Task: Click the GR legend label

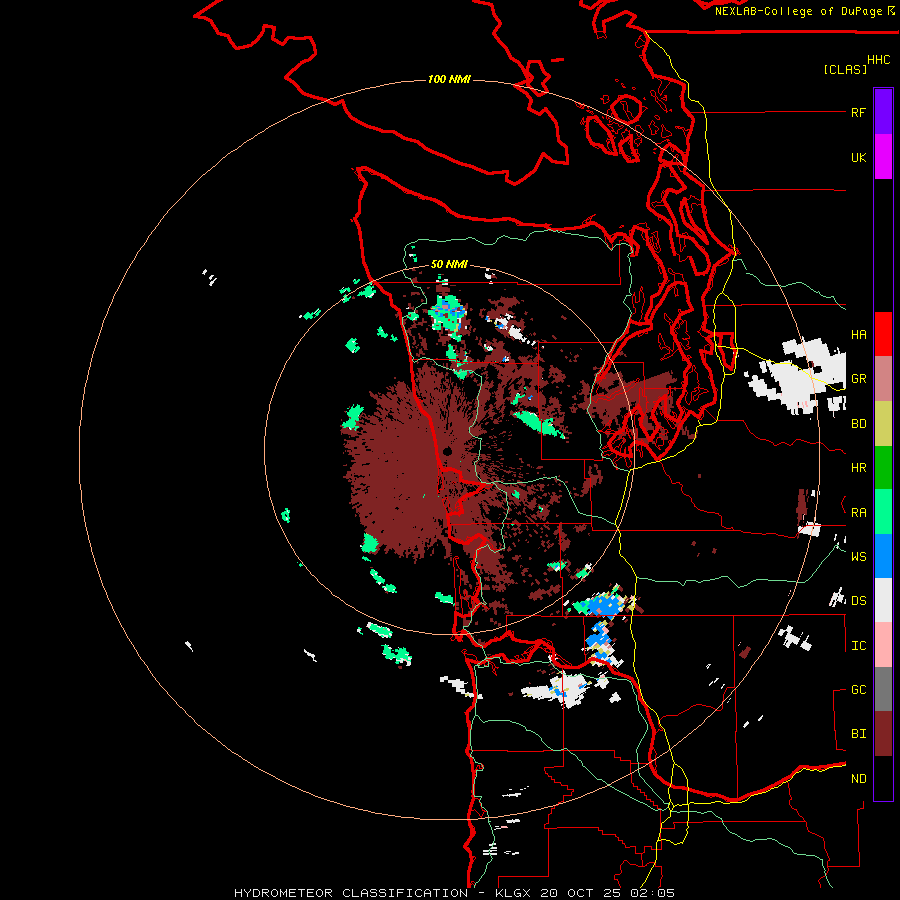Action: 858,379
